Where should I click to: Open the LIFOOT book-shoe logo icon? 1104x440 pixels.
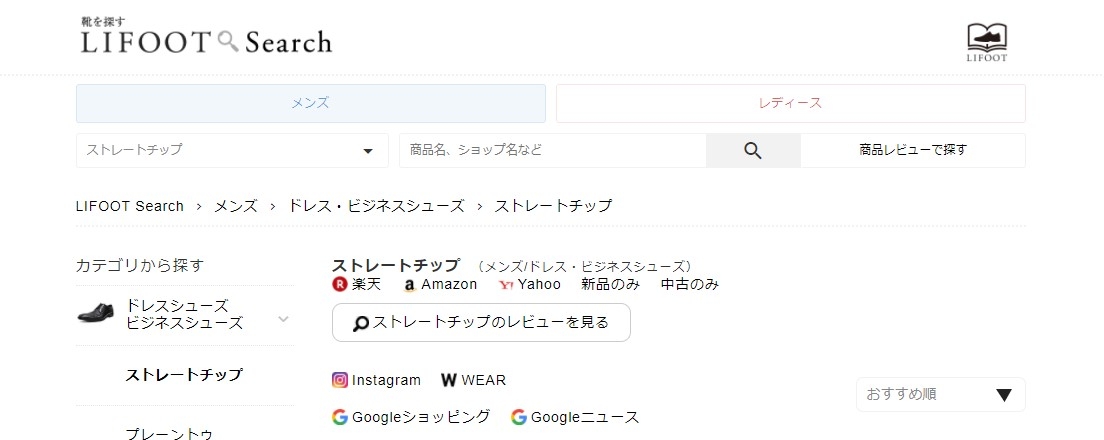[986, 42]
